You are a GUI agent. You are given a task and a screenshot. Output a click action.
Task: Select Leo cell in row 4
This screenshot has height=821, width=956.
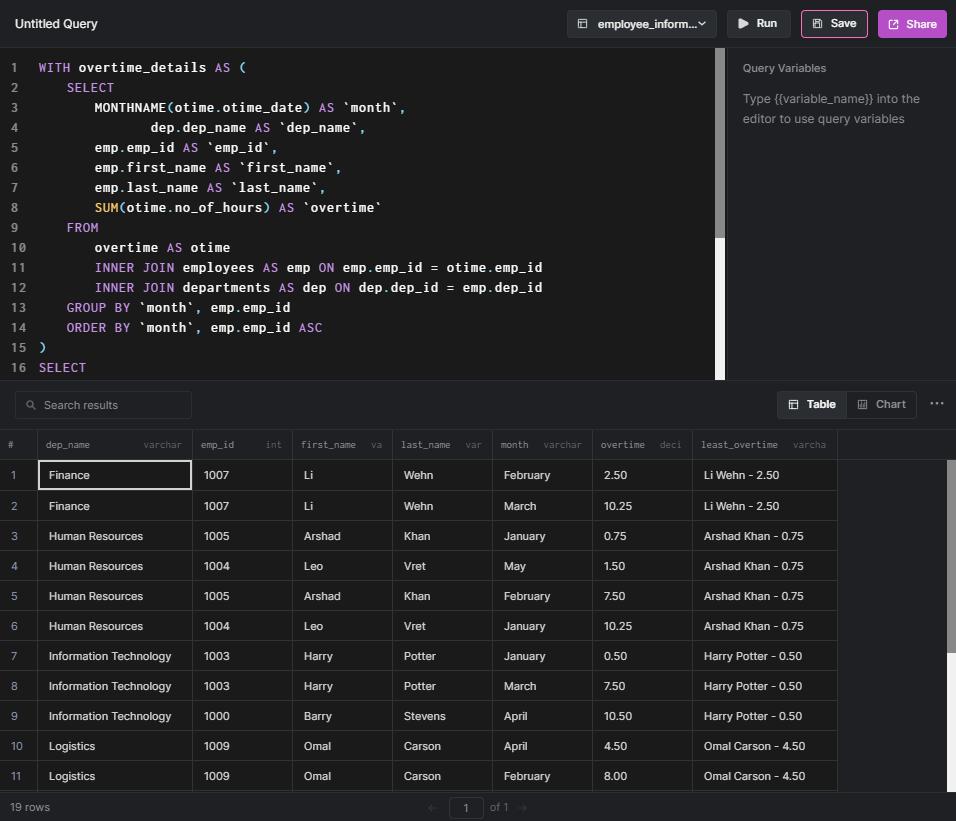342,566
